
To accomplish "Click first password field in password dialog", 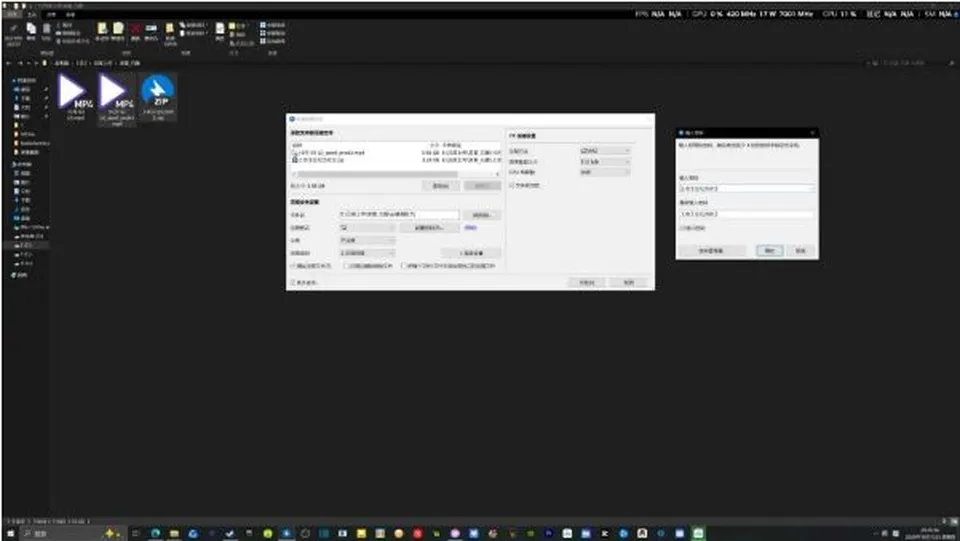I will coord(747,188).
